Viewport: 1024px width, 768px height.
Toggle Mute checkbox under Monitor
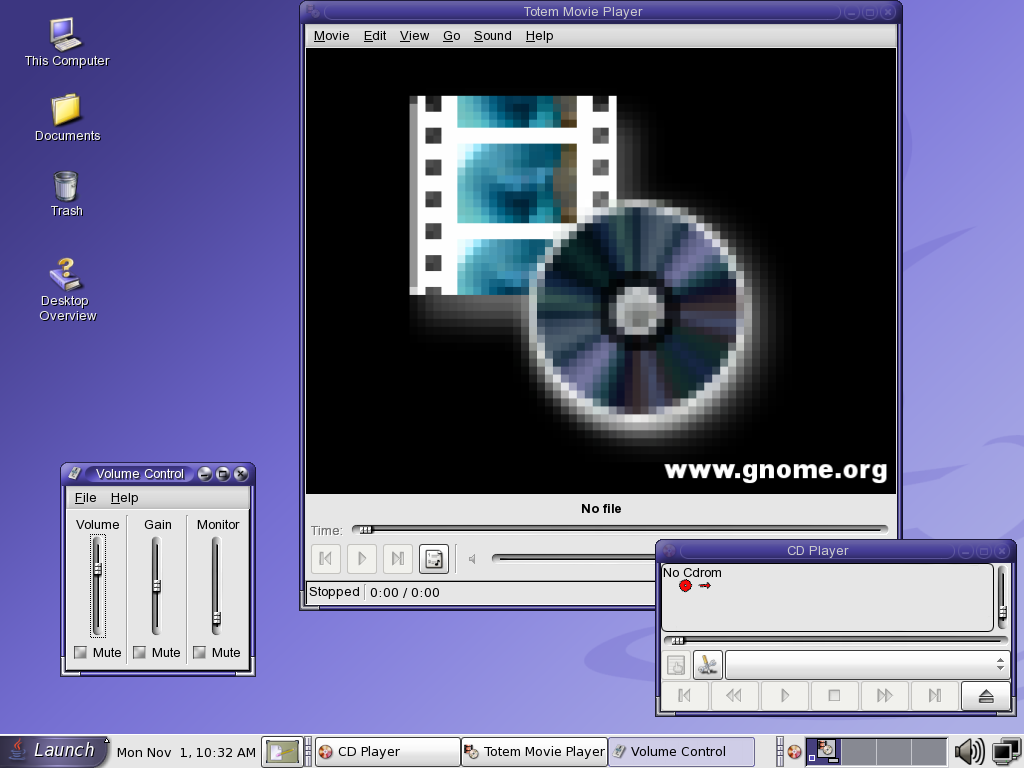(x=199, y=652)
